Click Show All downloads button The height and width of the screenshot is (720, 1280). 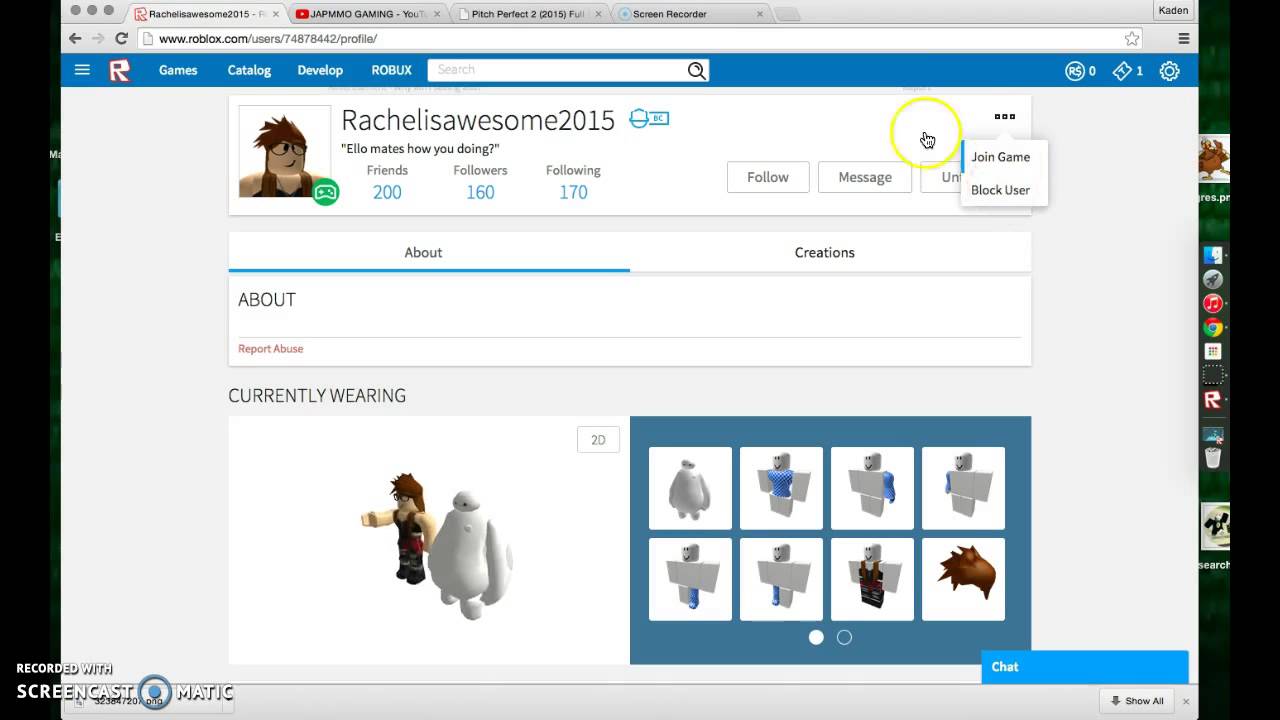point(1137,701)
